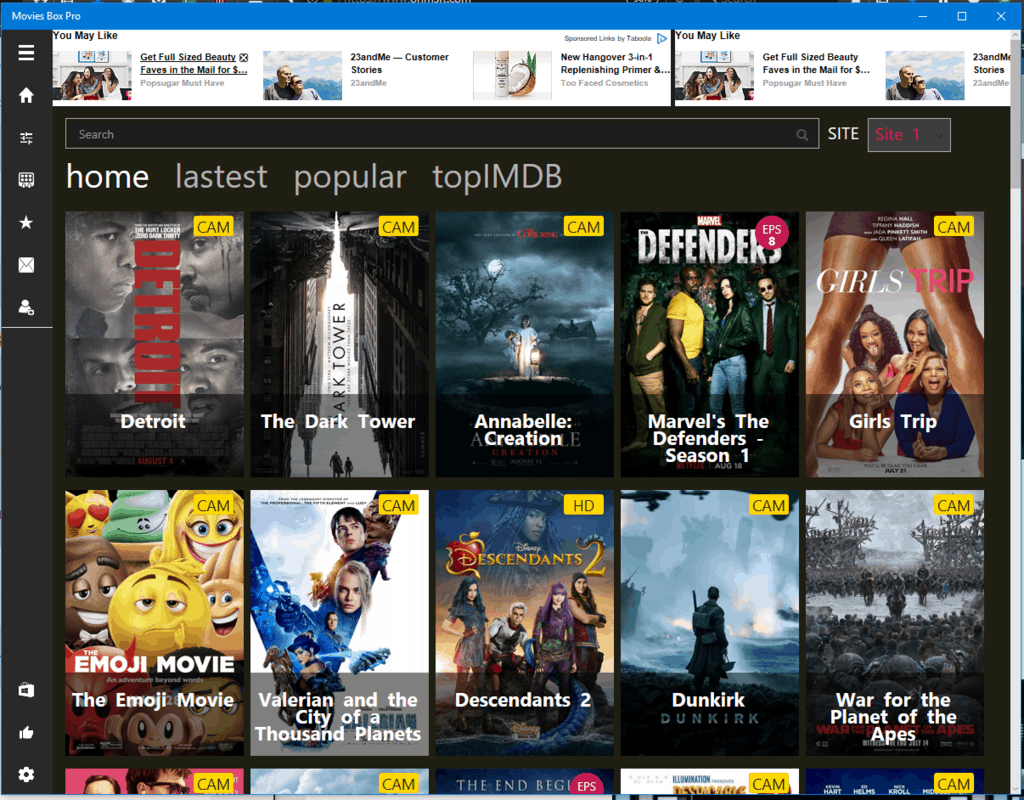Screen dimensions: 1024x800
Task: Open Favorites star icon in sidebar
Action: click(26, 223)
